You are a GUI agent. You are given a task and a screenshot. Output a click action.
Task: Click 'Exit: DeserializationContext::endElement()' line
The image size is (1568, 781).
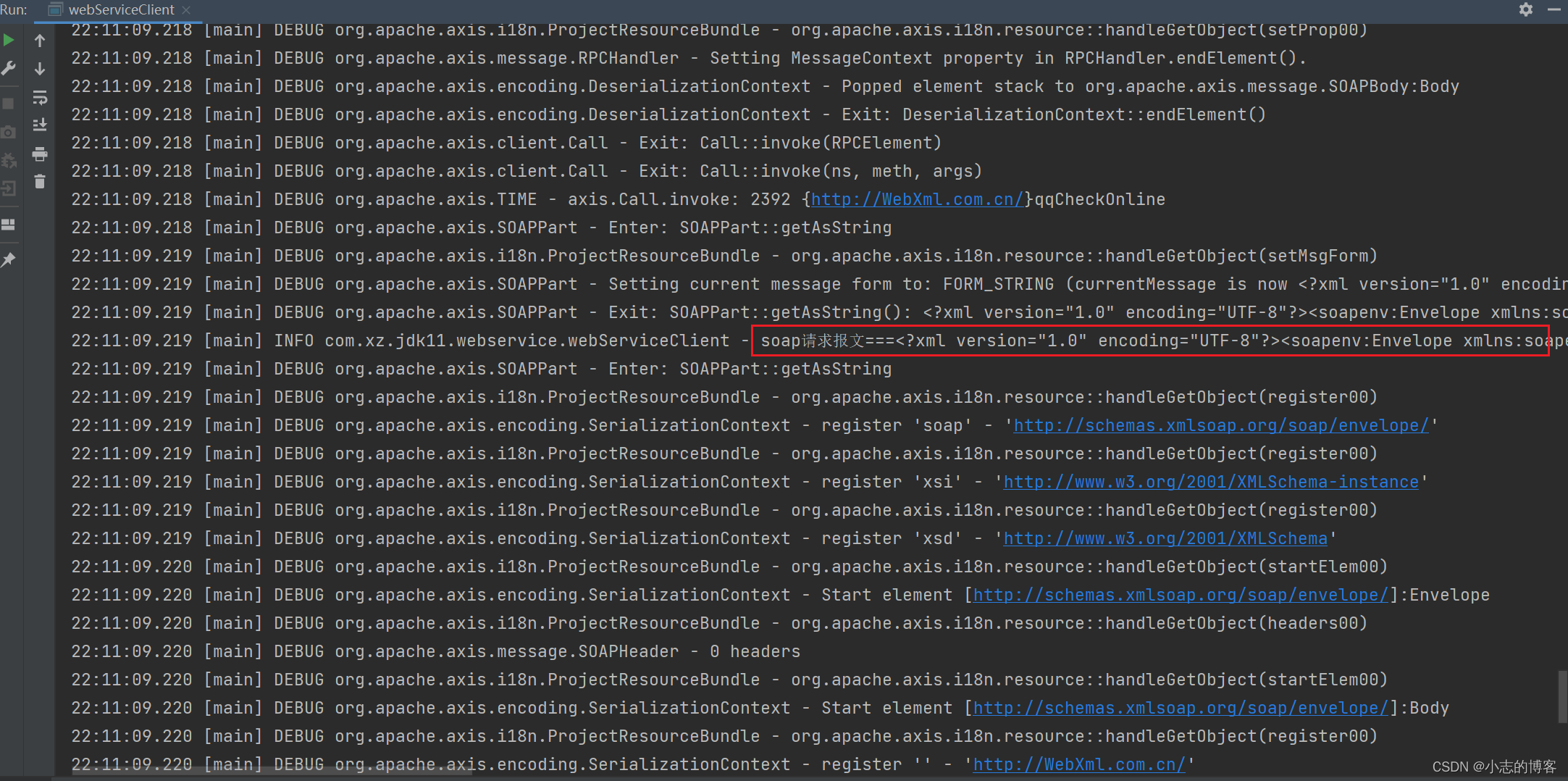tap(668, 114)
